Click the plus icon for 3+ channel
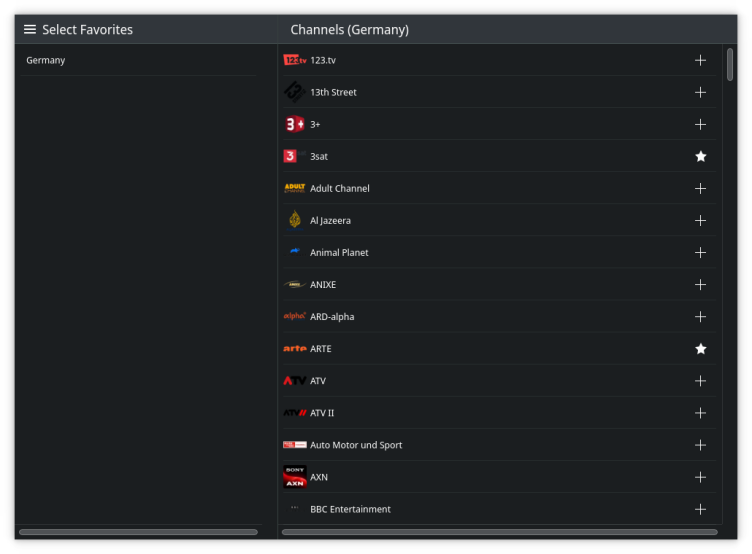 click(x=700, y=124)
